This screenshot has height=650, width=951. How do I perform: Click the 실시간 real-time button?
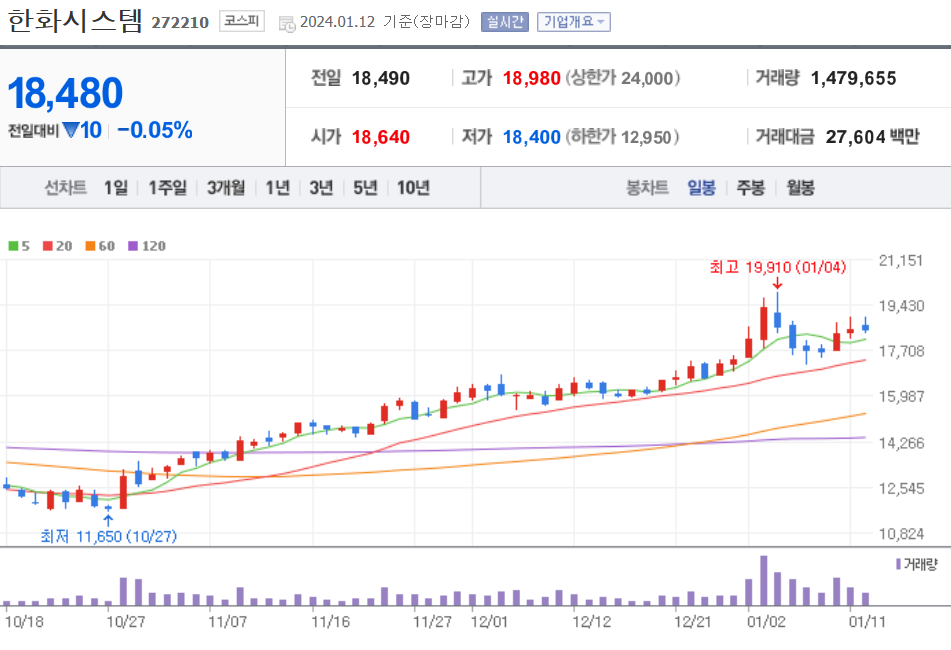(505, 22)
